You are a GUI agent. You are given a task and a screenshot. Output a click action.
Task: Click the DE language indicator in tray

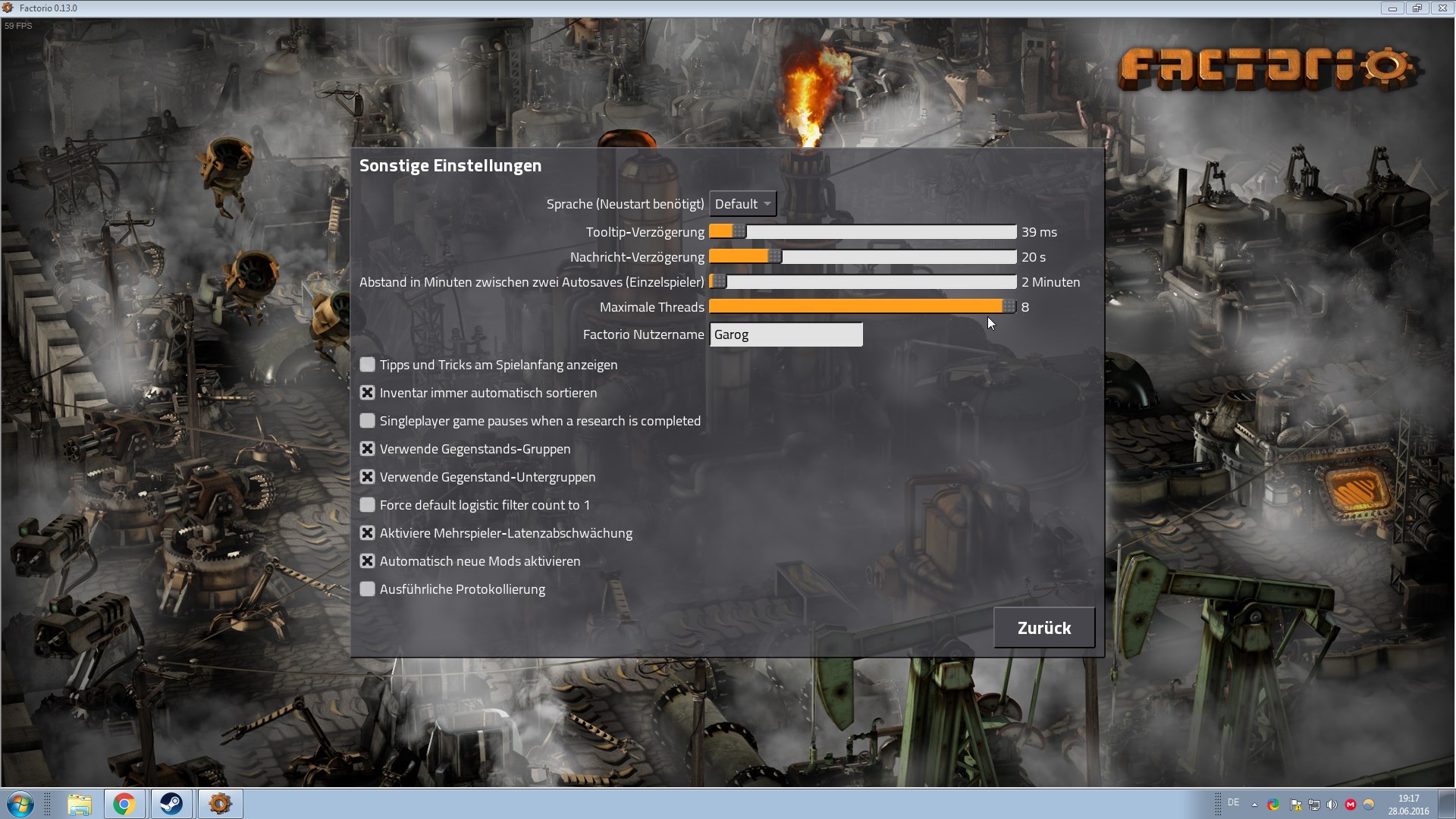1234,802
